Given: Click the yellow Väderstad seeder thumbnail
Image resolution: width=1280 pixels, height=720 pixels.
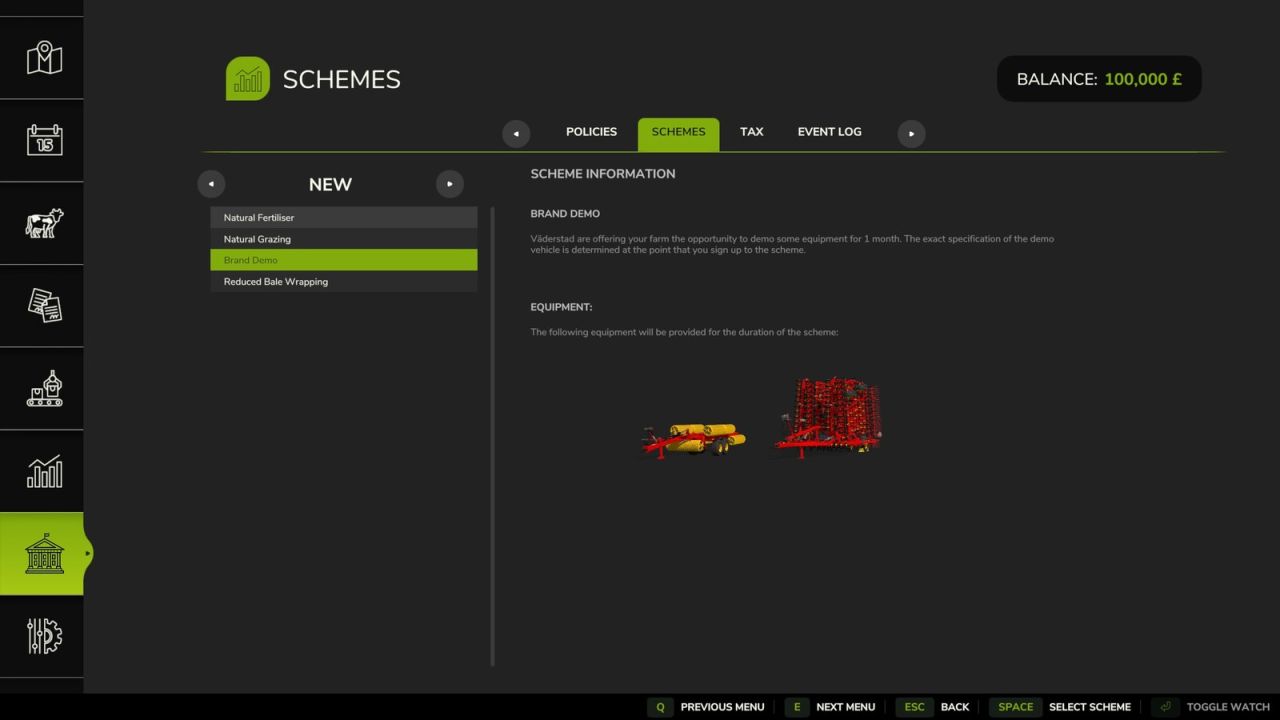Looking at the screenshot, I should tap(694, 437).
